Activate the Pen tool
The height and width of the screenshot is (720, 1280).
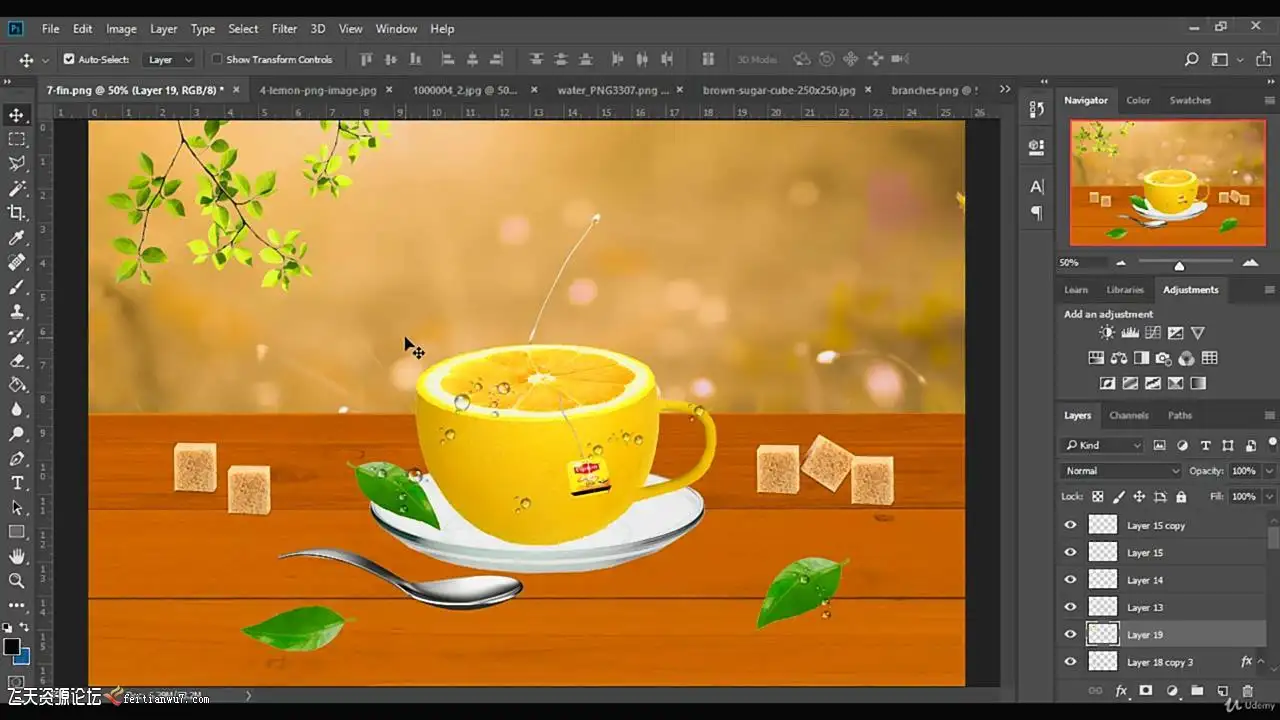(17, 459)
